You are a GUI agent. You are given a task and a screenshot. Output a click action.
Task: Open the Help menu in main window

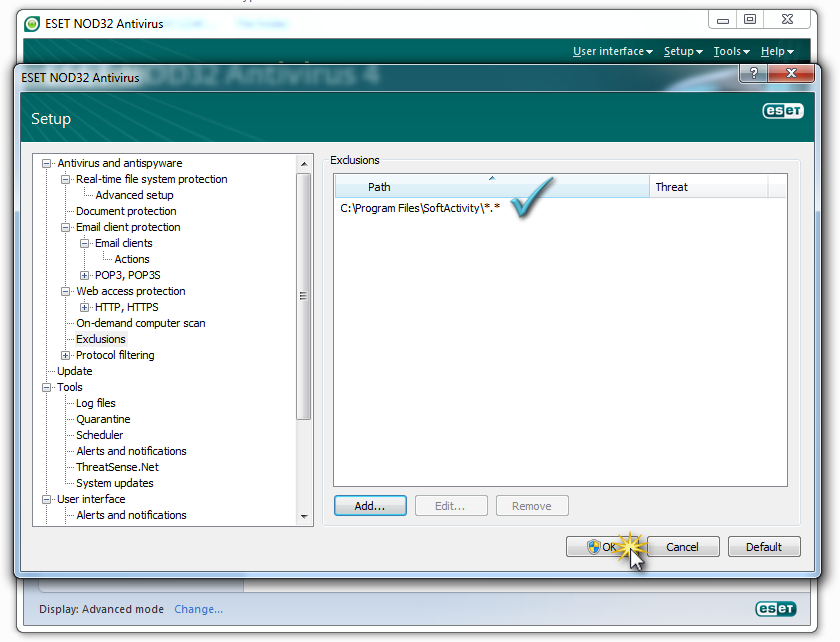tap(777, 51)
